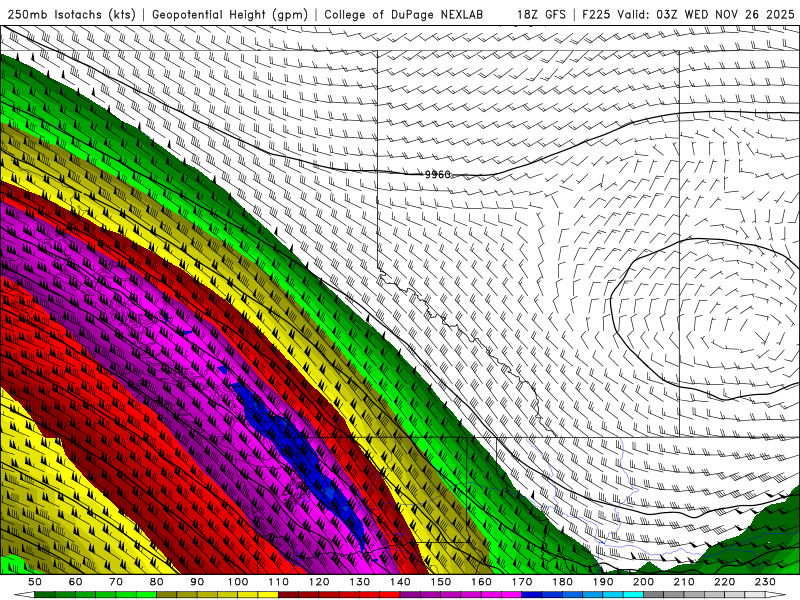Click the 140 label on the color scale
This screenshot has width=800, height=600.
(x=399, y=582)
